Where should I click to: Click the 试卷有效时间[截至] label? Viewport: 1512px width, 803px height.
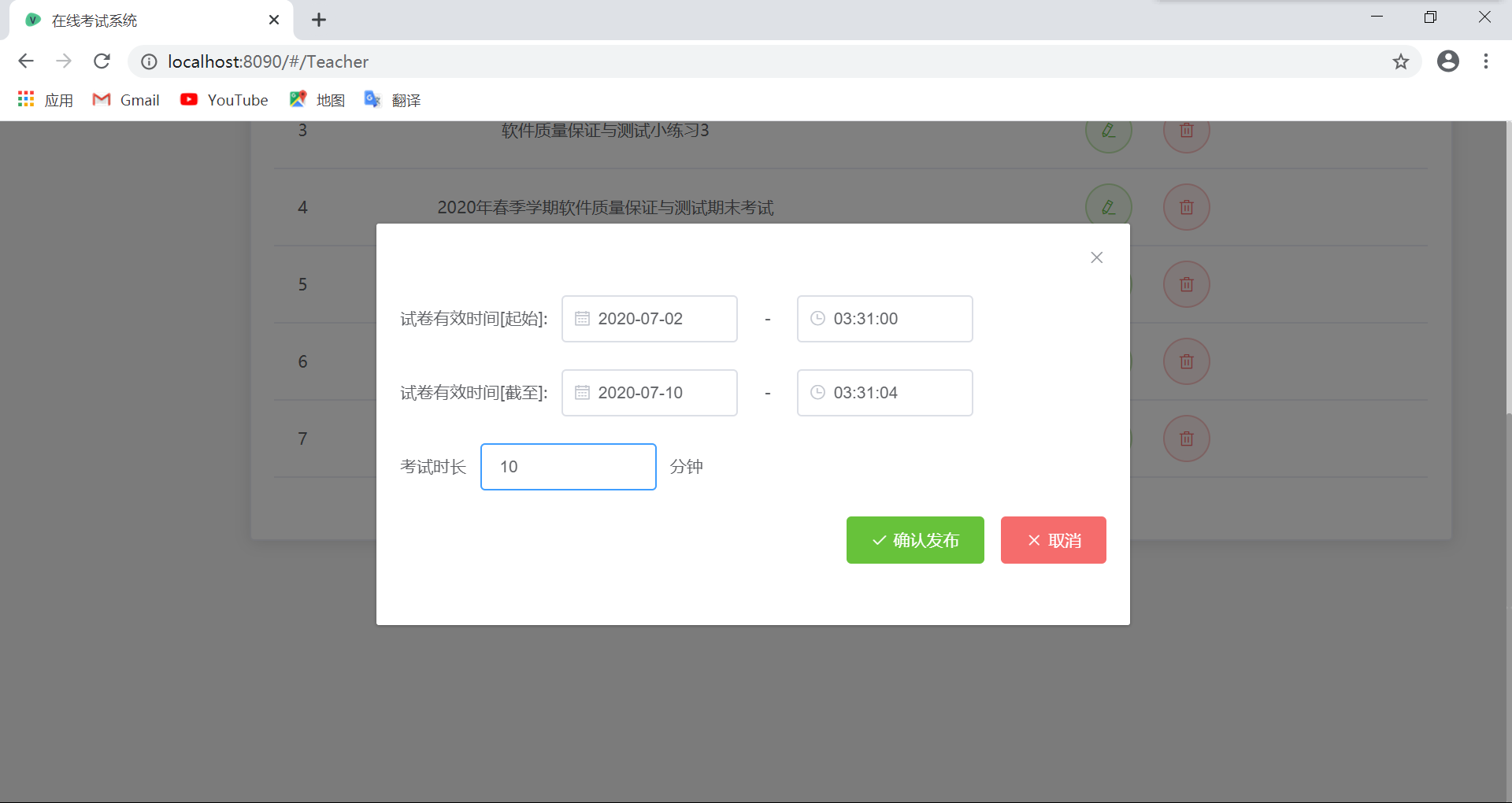[474, 393]
